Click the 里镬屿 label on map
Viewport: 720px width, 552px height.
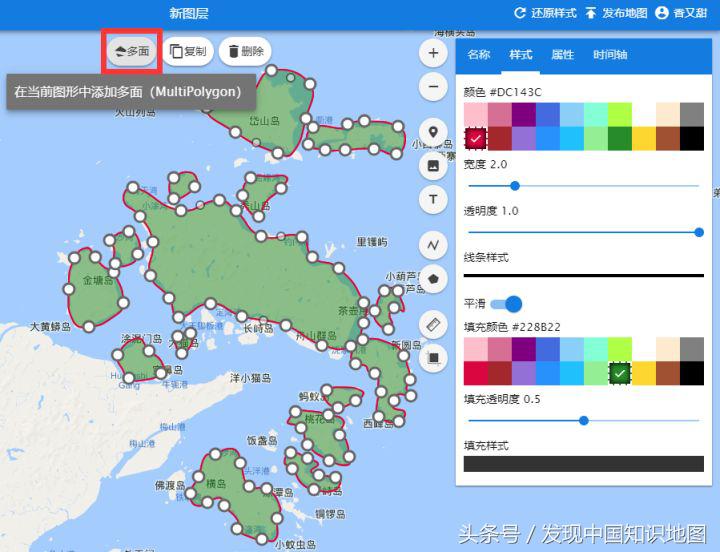(x=372, y=242)
